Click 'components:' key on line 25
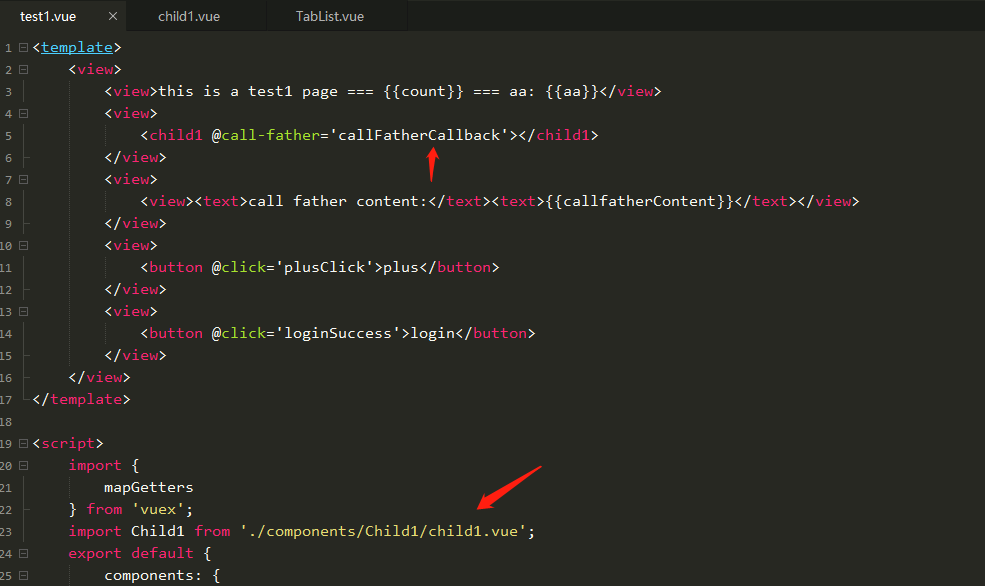 coord(153,575)
